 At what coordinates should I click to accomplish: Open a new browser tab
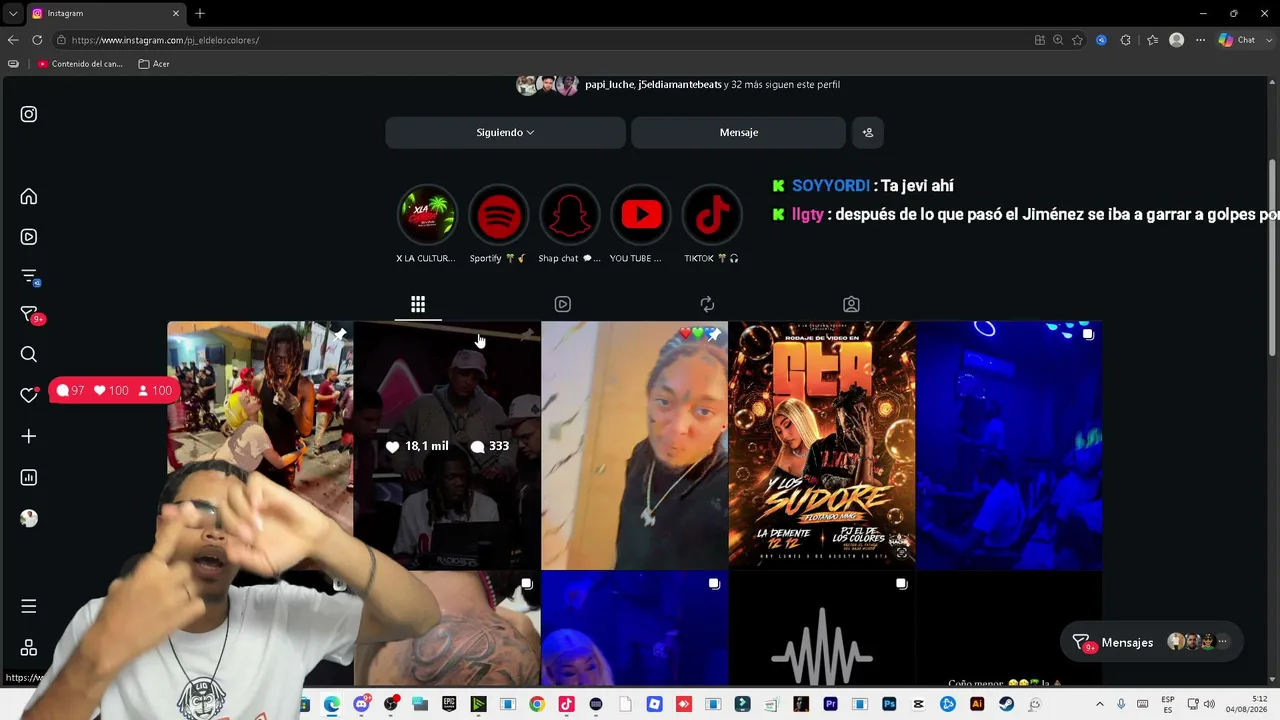(x=200, y=13)
